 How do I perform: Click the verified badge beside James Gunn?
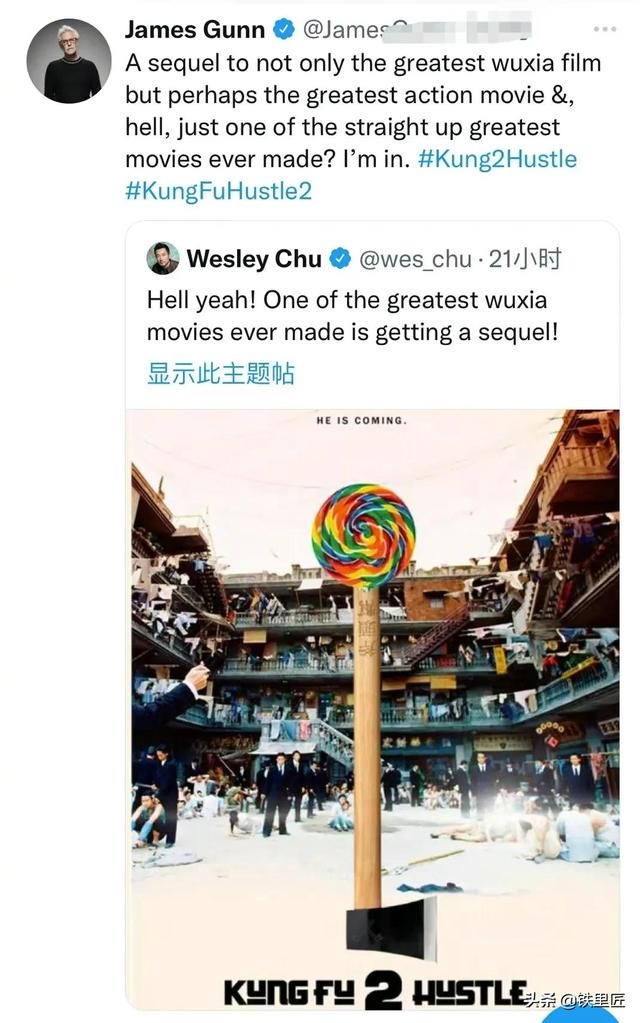[284, 29]
